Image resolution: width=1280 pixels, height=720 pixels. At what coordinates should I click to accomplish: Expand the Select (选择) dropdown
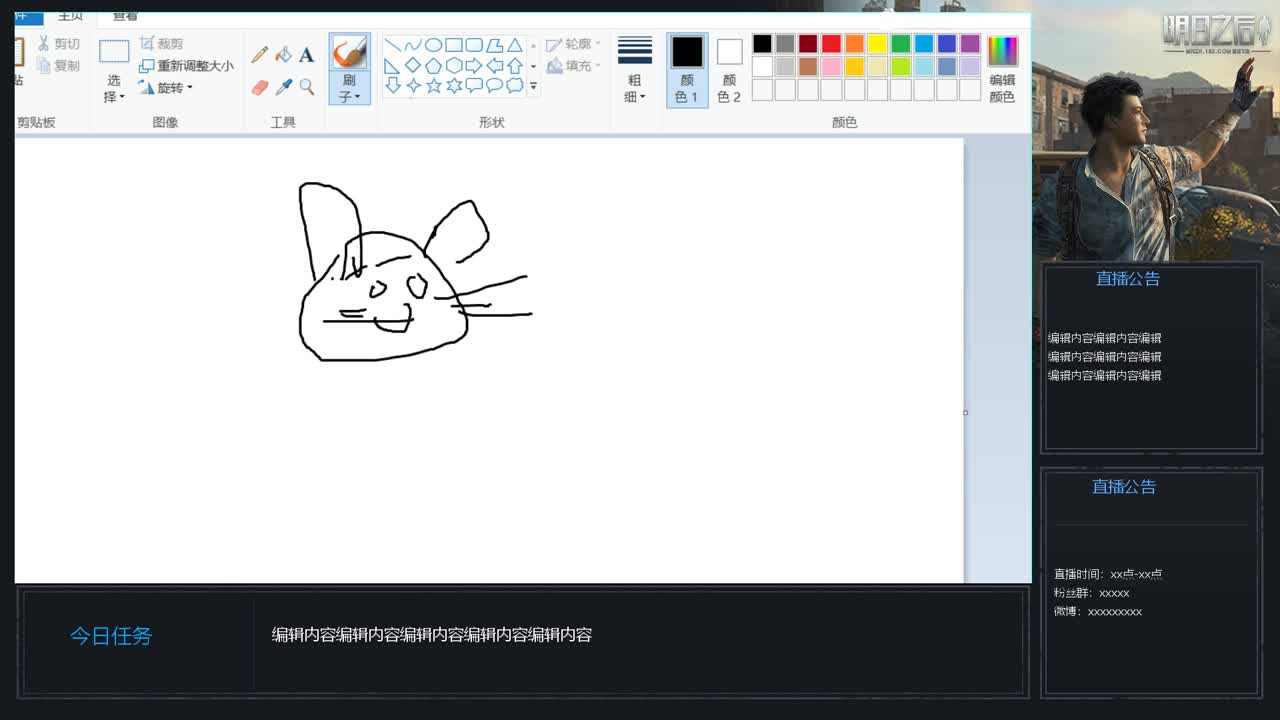114,89
